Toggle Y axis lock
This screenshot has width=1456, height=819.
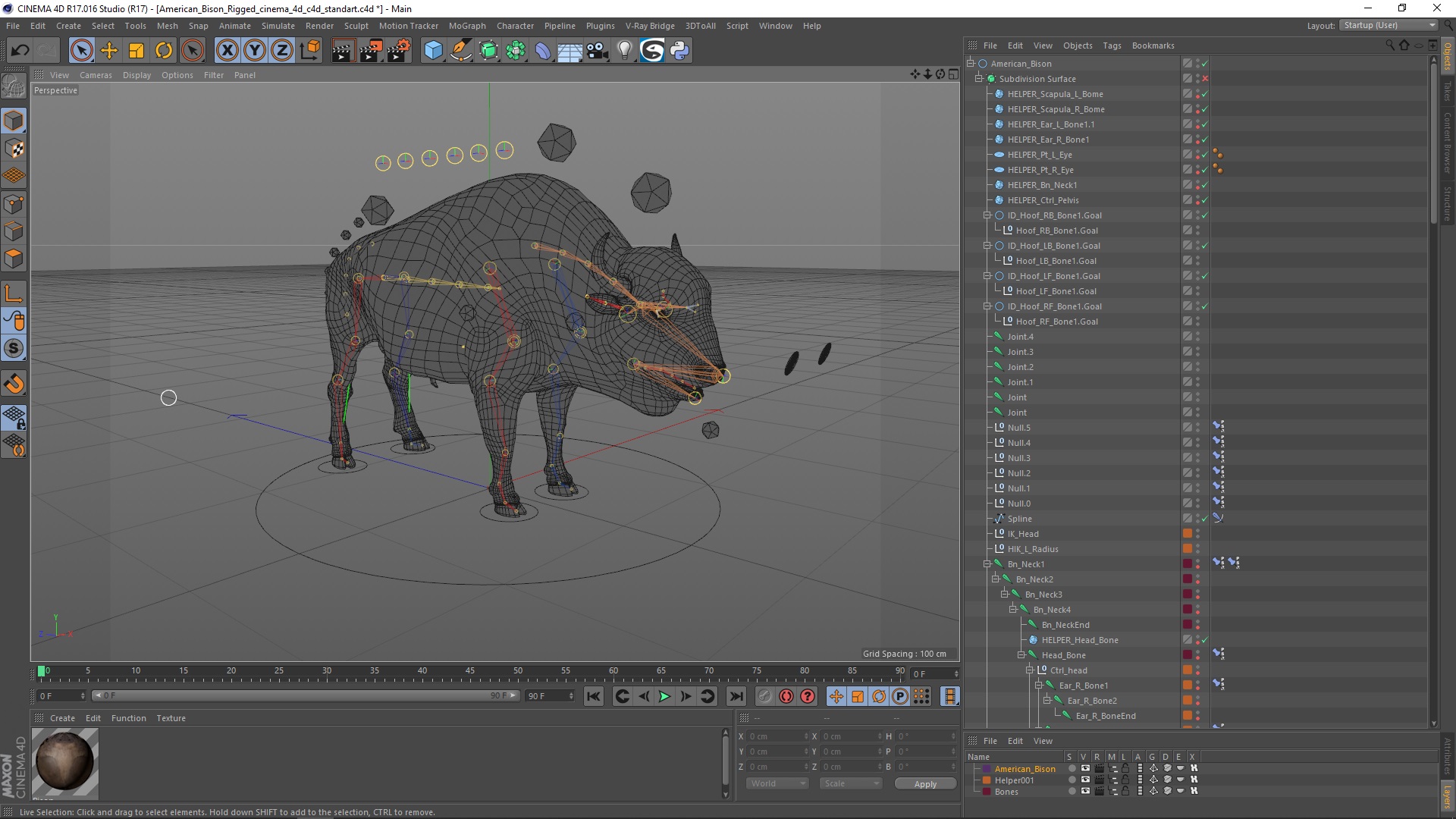pos(255,51)
